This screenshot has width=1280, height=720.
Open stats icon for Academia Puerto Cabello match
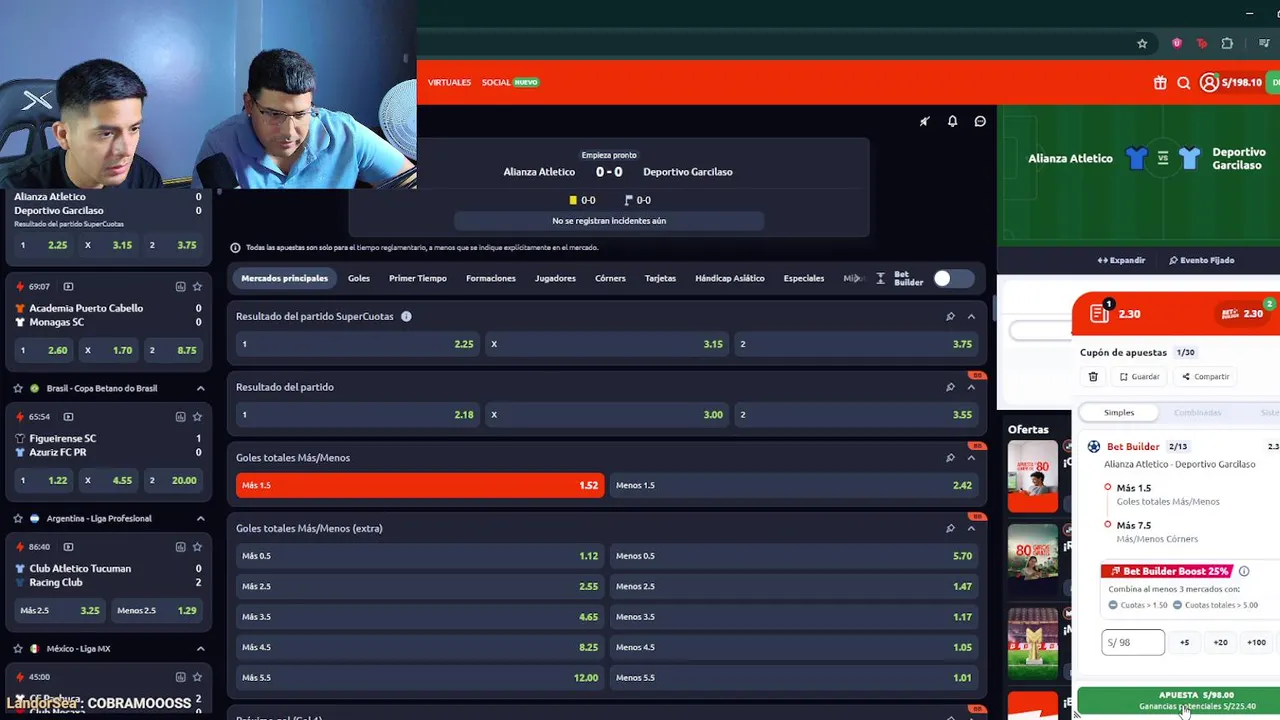point(180,287)
